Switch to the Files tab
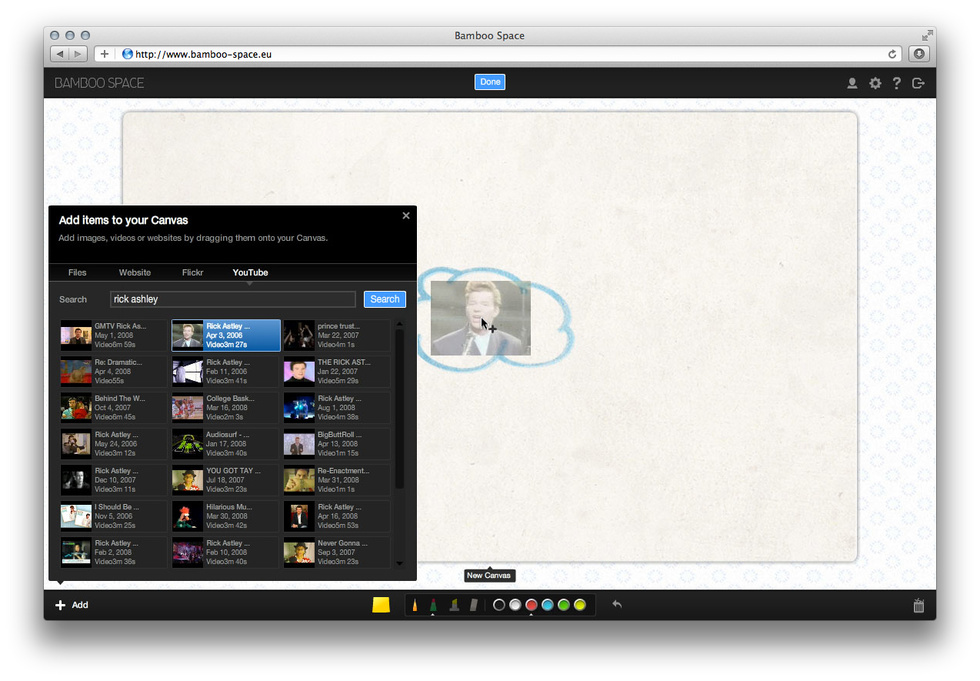The width and height of the screenshot is (980, 681). point(78,272)
